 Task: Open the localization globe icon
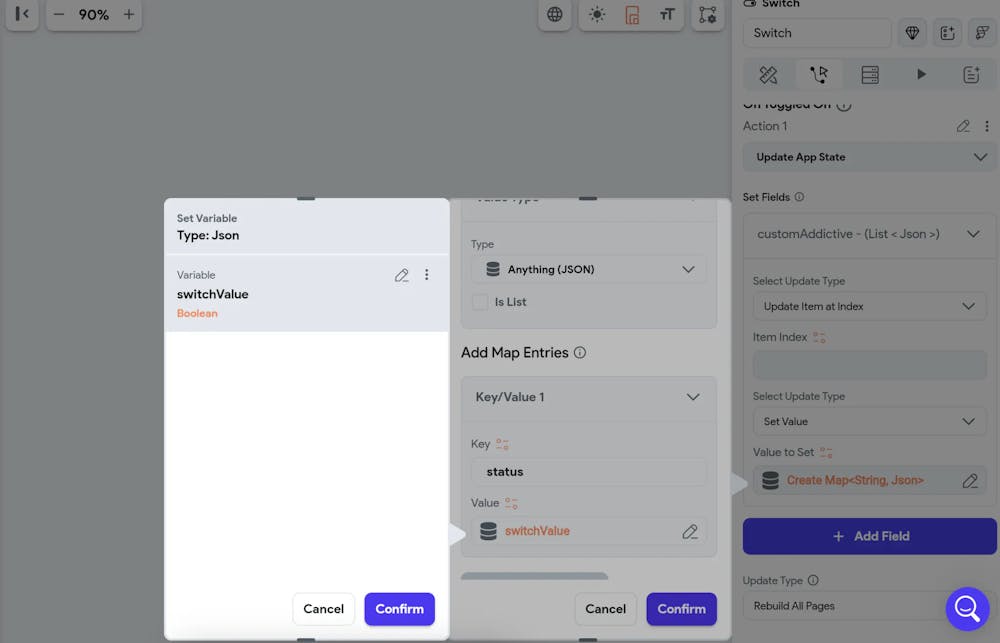(555, 16)
